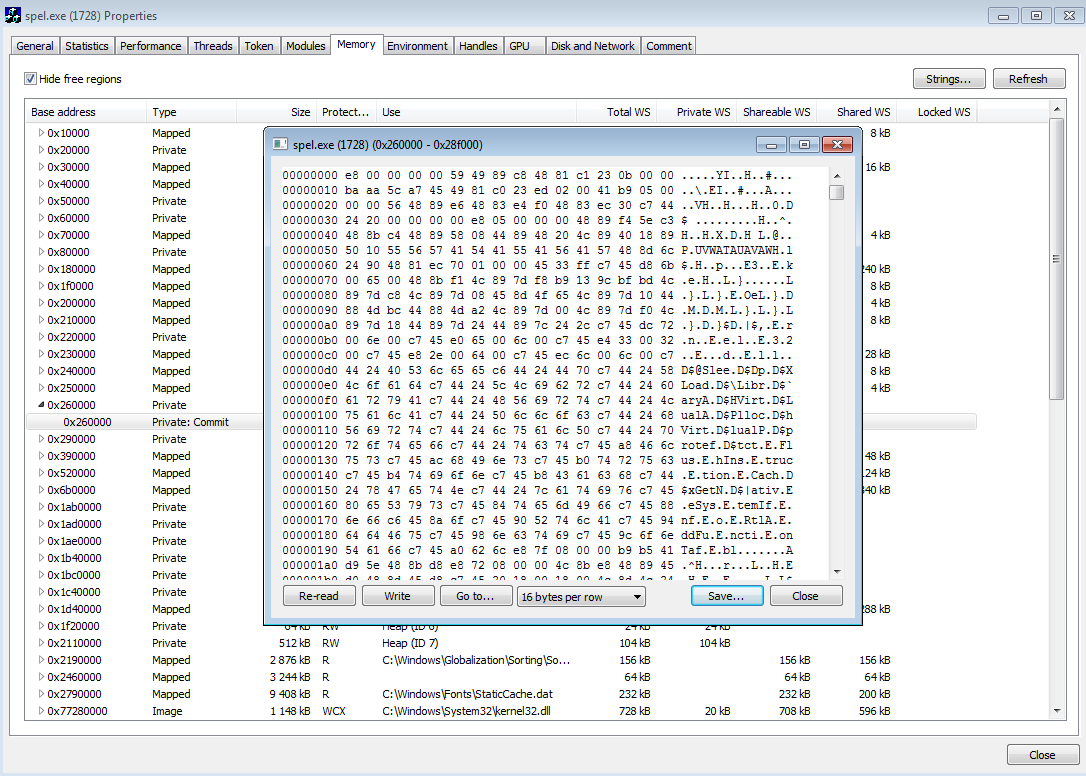Sort by Total WS column header
The height and width of the screenshot is (776, 1086).
(616, 112)
